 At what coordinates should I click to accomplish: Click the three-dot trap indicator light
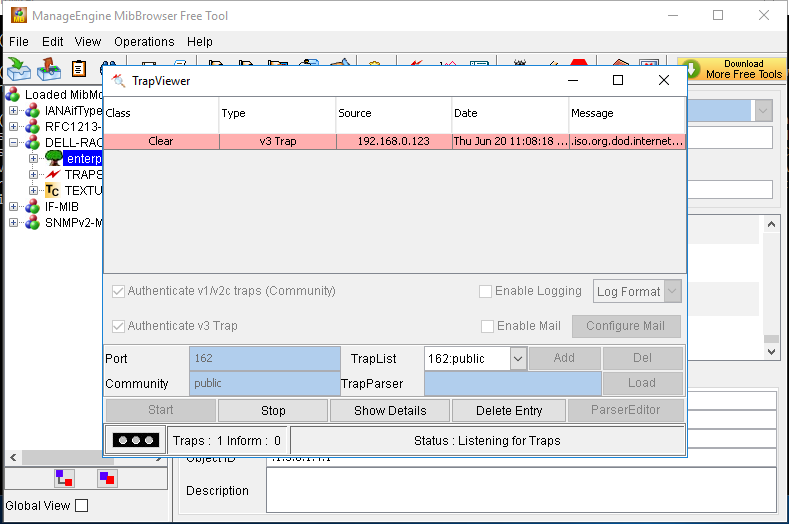tap(136, 440)
